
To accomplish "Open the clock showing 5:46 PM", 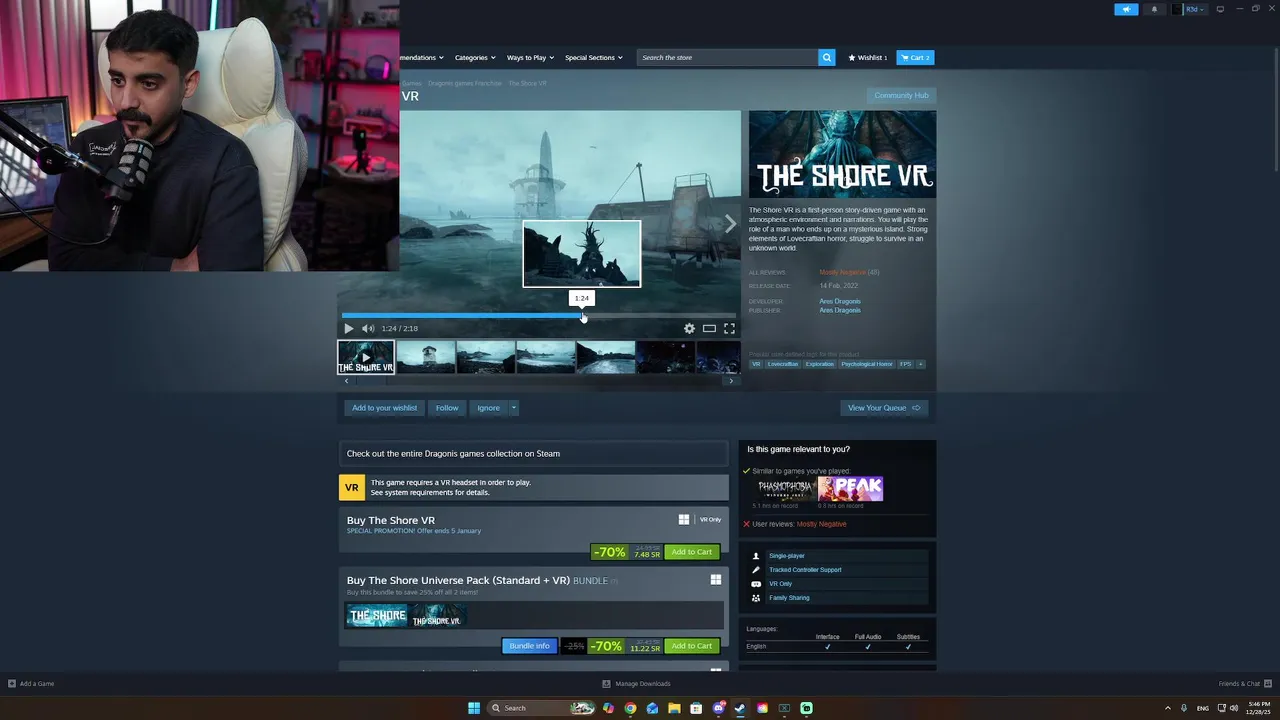I will pyautogui.click(x=1258, y=708).
